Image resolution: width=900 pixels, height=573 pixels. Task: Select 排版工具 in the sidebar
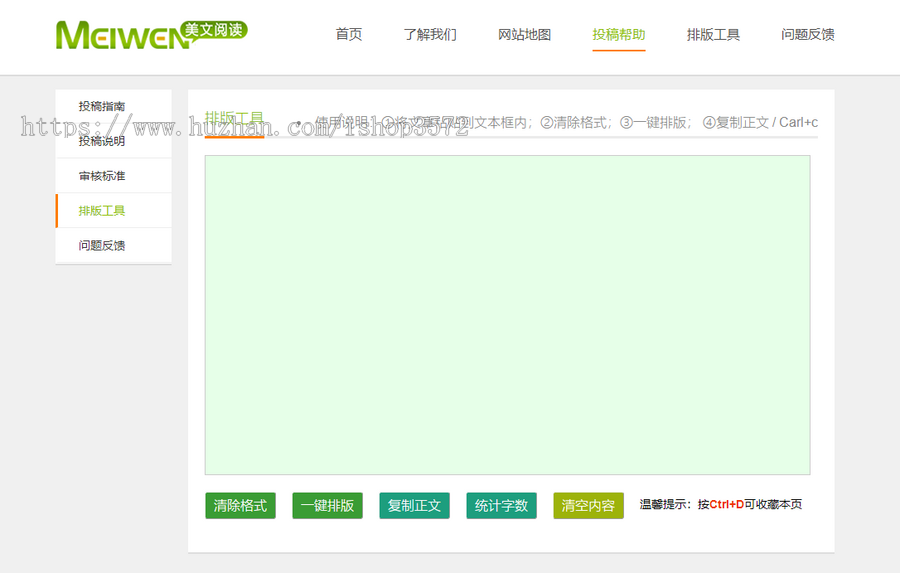click(114, 211)
